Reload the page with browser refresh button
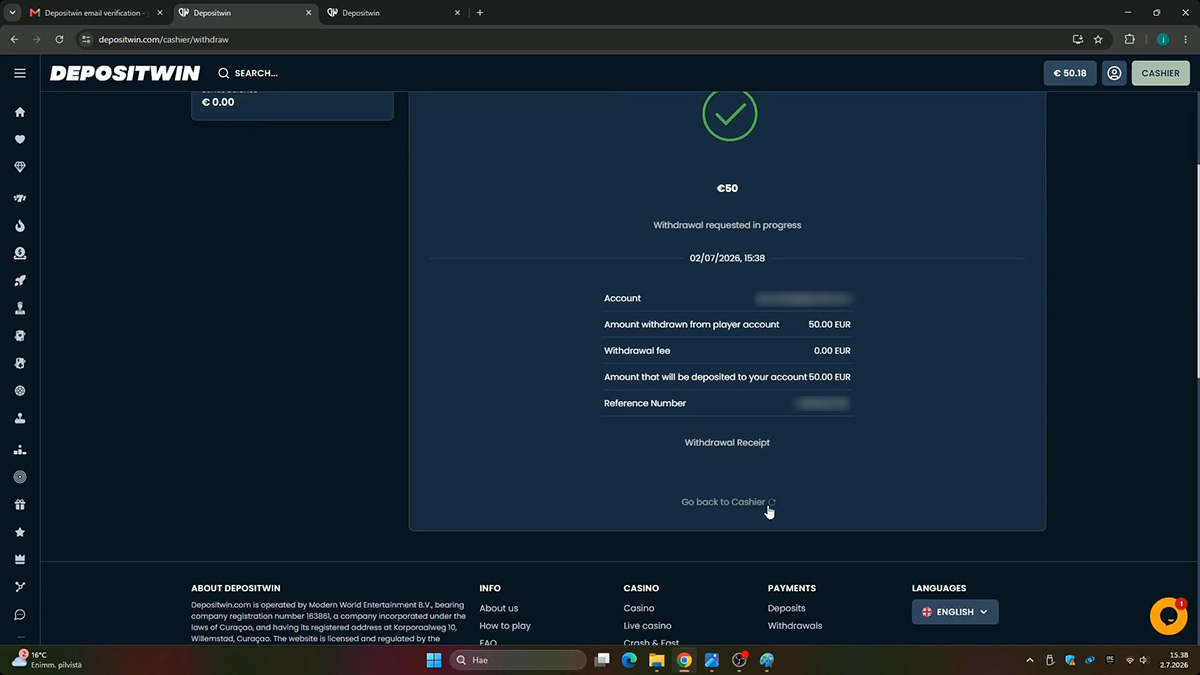 click(x=60, y=39)
